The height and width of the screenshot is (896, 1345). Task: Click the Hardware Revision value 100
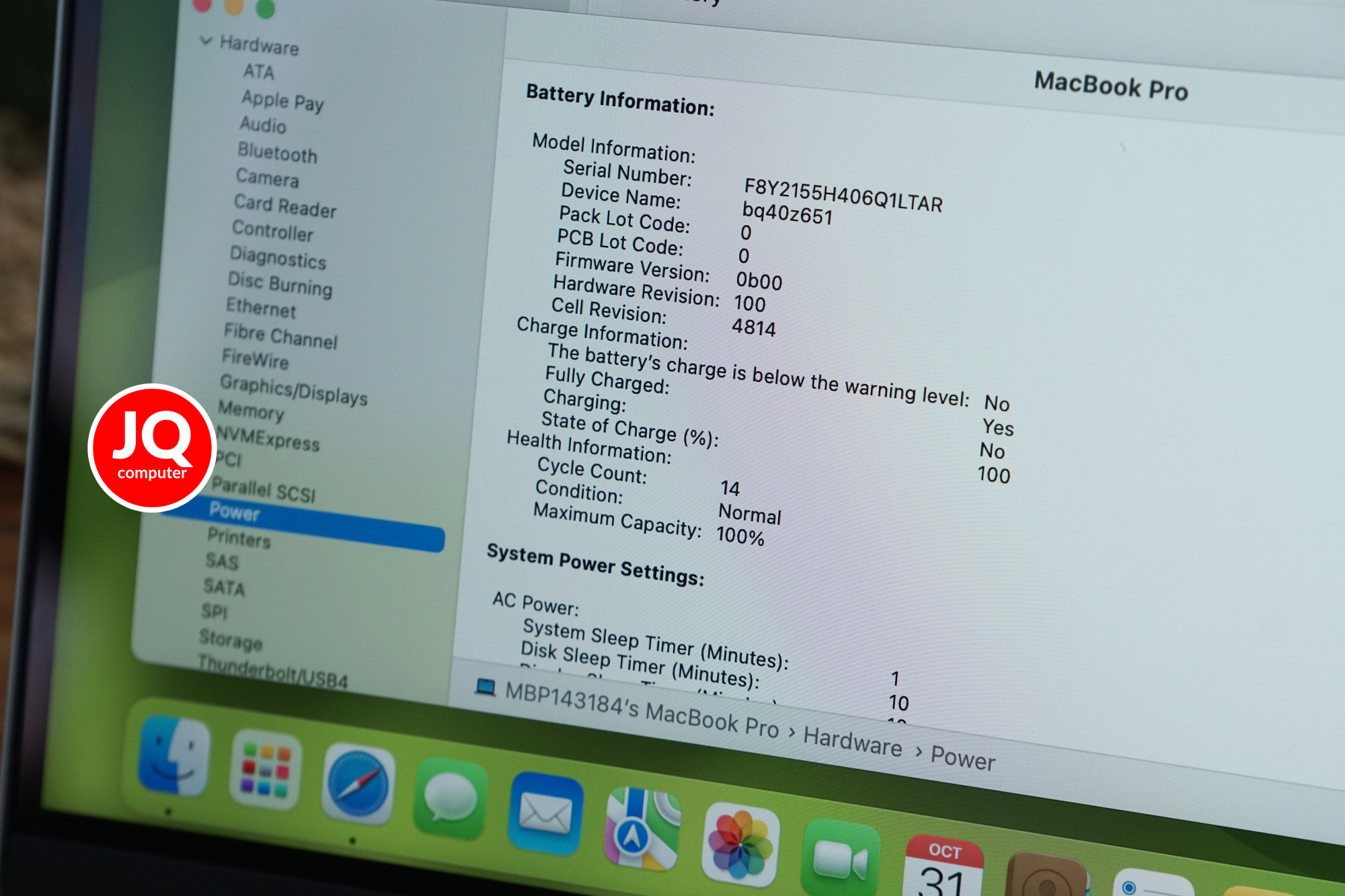[749, 304]
